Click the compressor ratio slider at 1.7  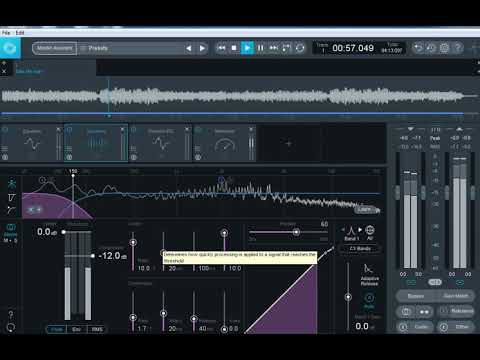tap(133, 317)
